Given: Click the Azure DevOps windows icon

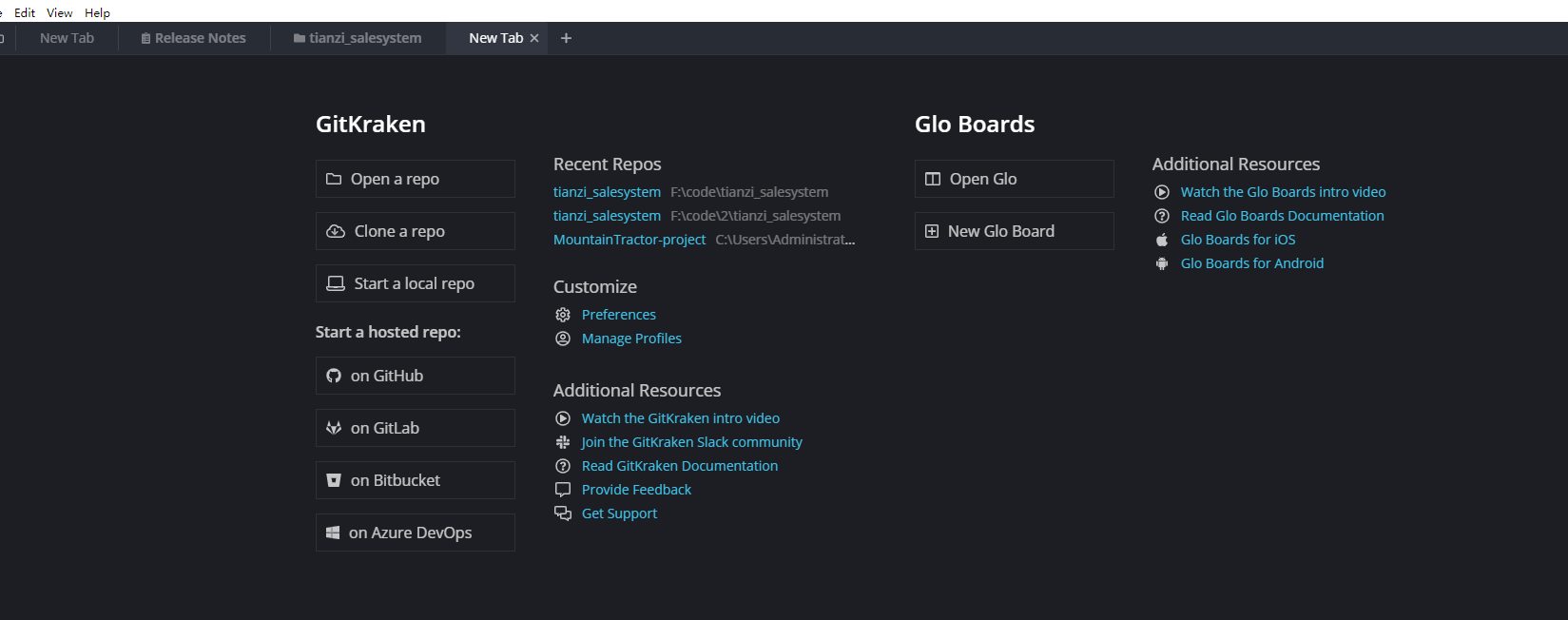Looking at the screenshot, I should tap(333, 533).
